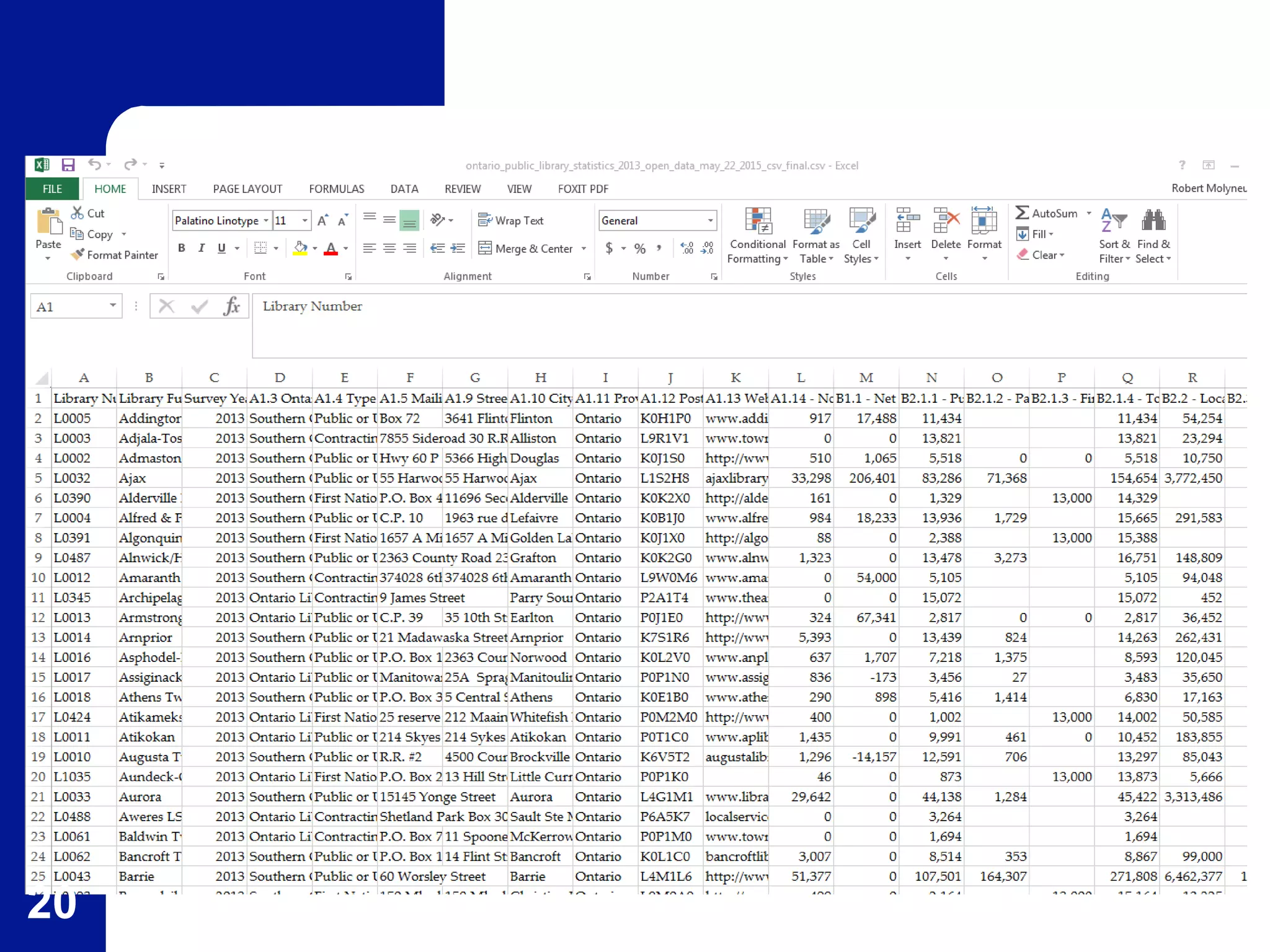Toggle Wrap Text on cell
This screenshot has height=952, width=1270.
pos(510,221)
